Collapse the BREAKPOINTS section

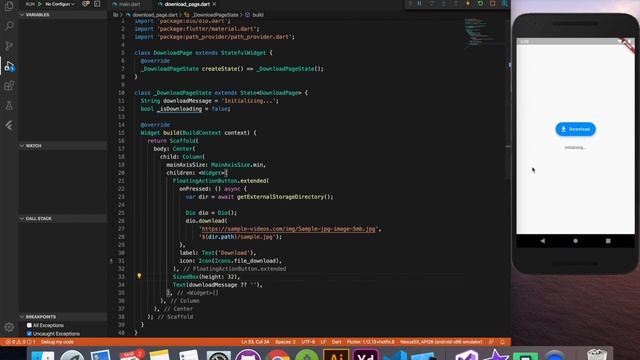(x=63, y=316)
